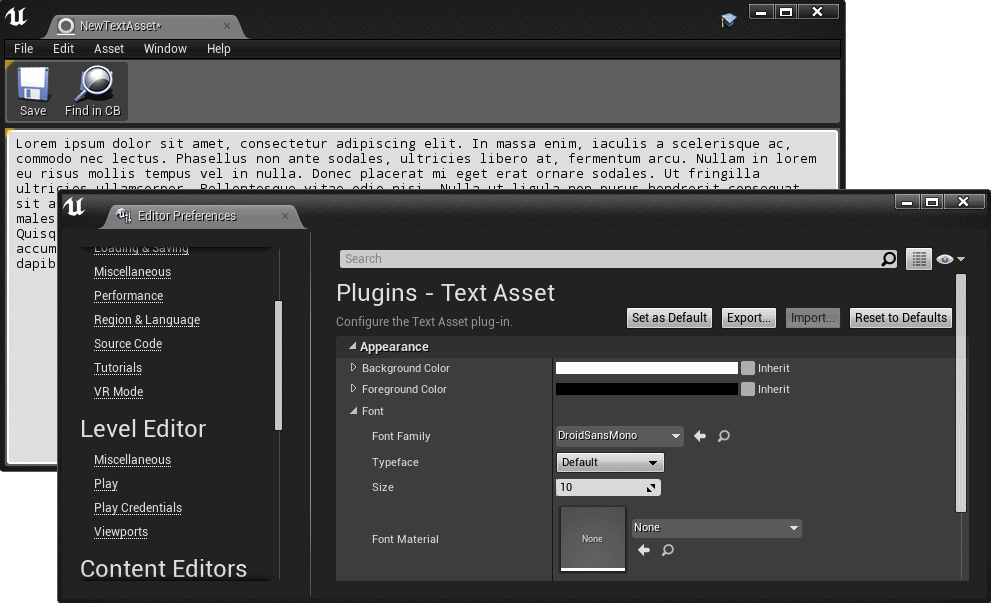
Task: Open Font Material None dropdown
Action: tap(717, 528)
